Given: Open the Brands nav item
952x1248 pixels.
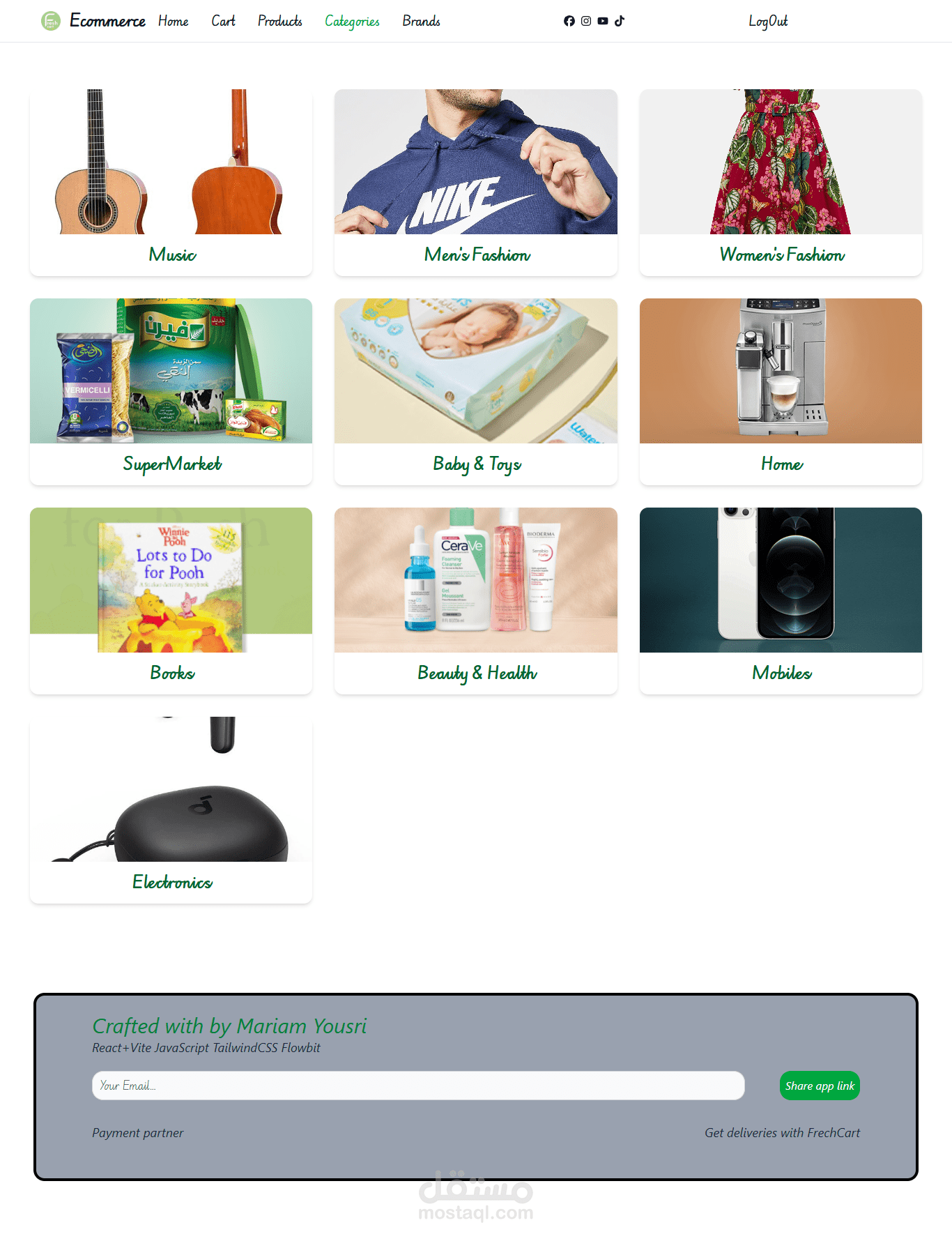Looking at the screenshot, I should (421, 21).
